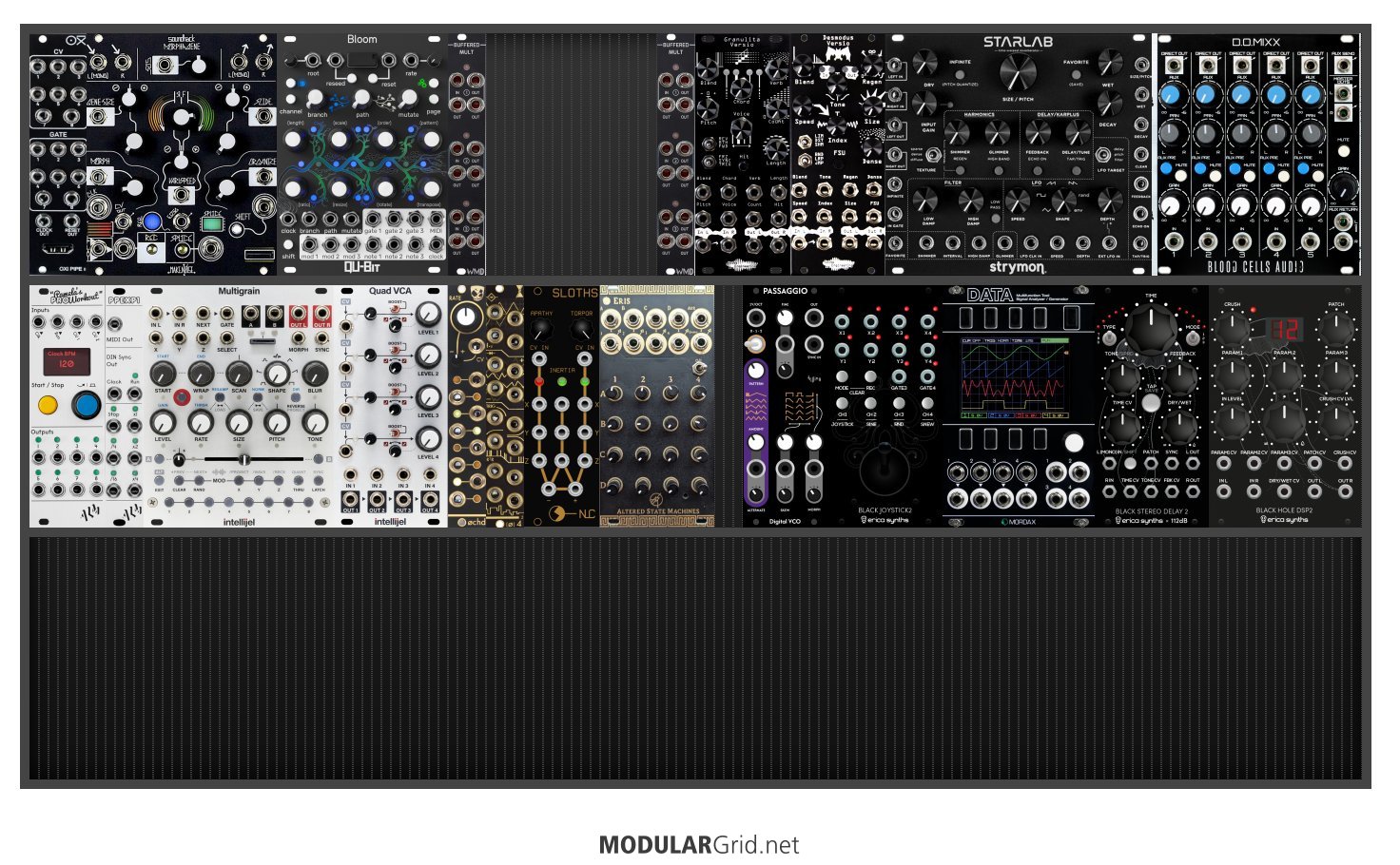
Task: Click the Quad VCA Level 4 knob
Action: (429, 439)
